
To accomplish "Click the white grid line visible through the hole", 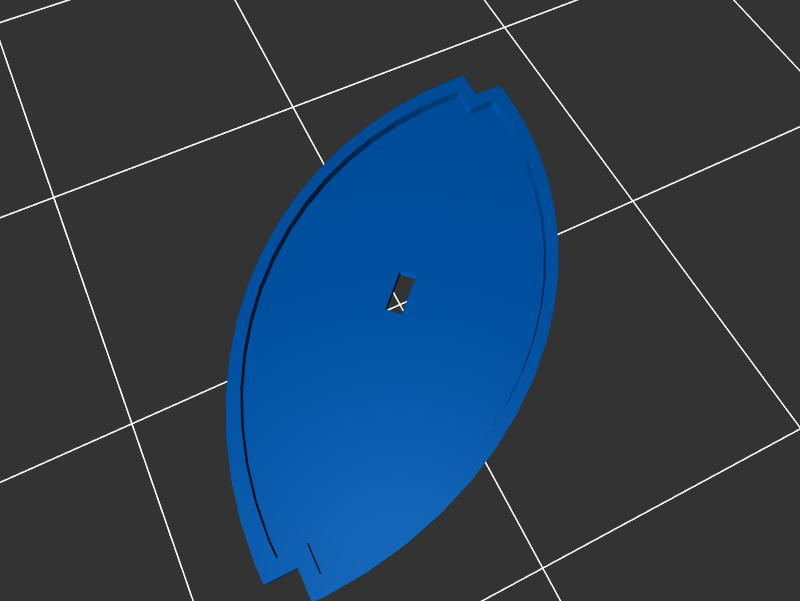I will 397,304.
